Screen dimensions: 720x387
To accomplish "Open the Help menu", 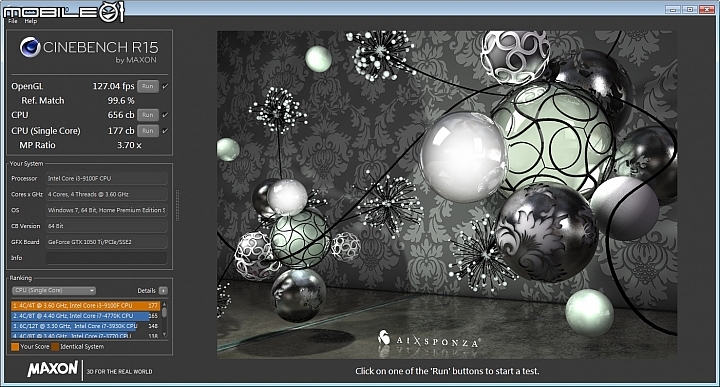I will pyautogui.click(x=31, y=21).
